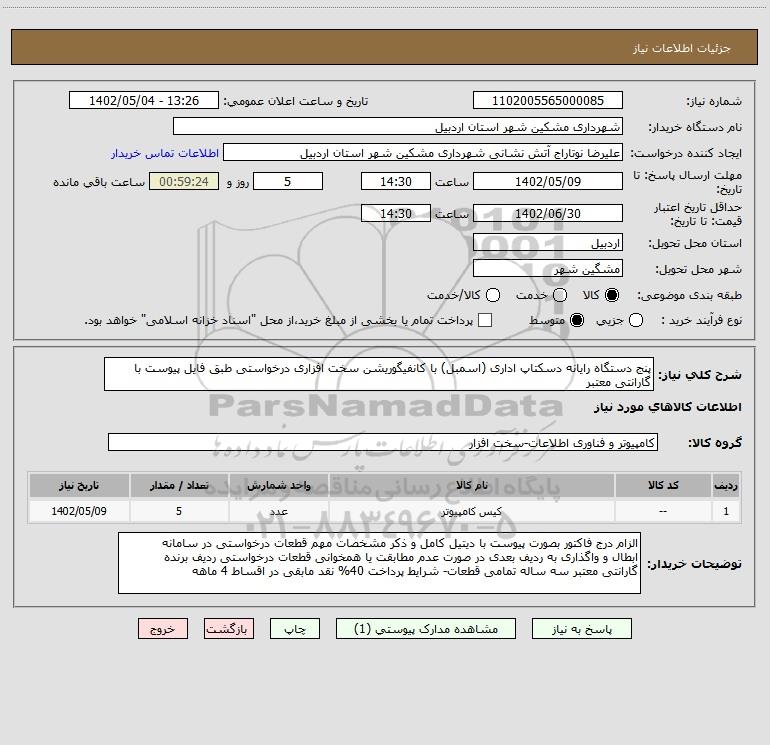This screenshot has height=745, width=770.
Task: Click the توضیحات خریدار text area
Action: point(379,563)
